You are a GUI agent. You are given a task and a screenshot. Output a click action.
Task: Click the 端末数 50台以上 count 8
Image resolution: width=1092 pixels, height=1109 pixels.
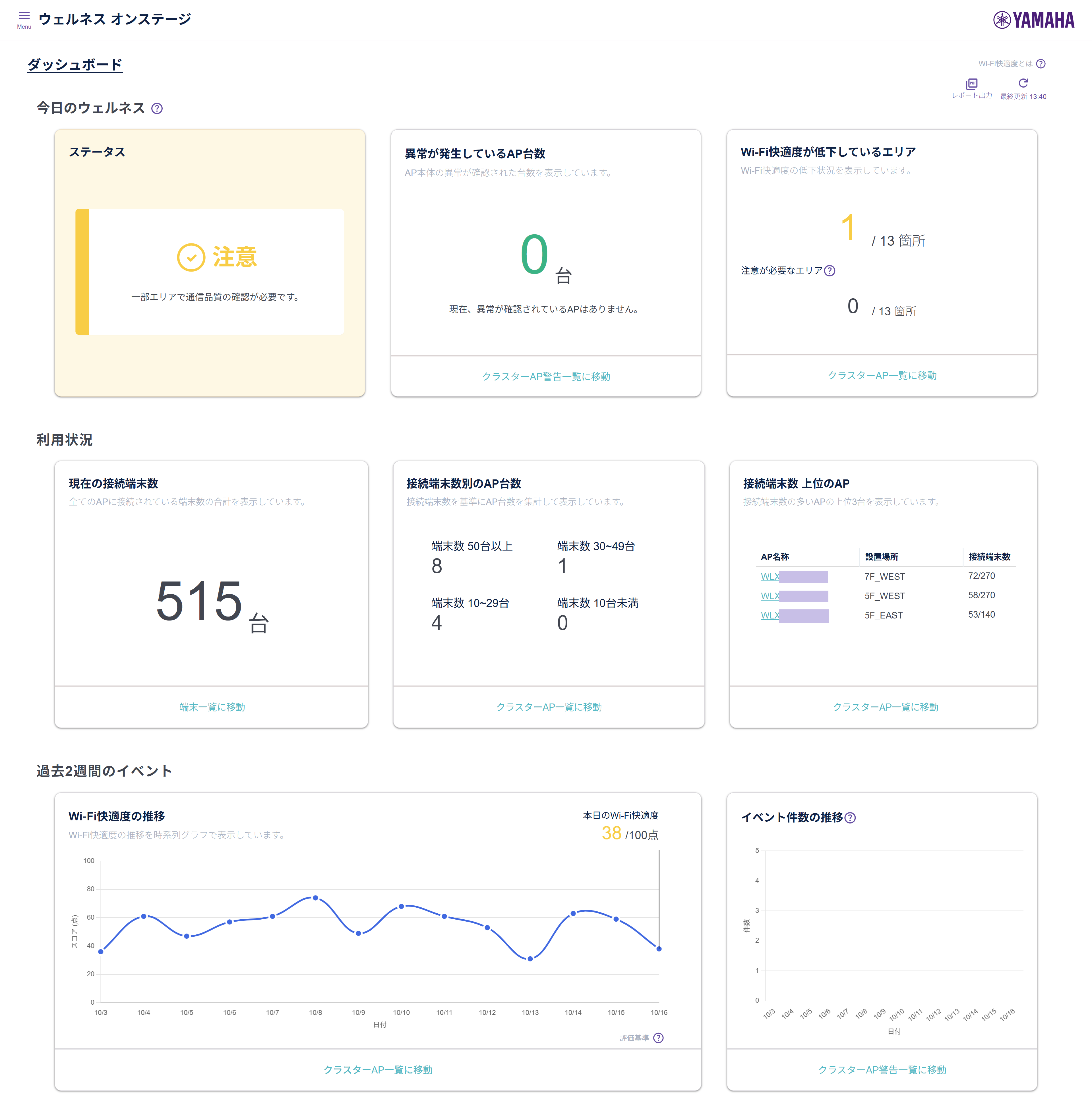click(x=437, y=566)
